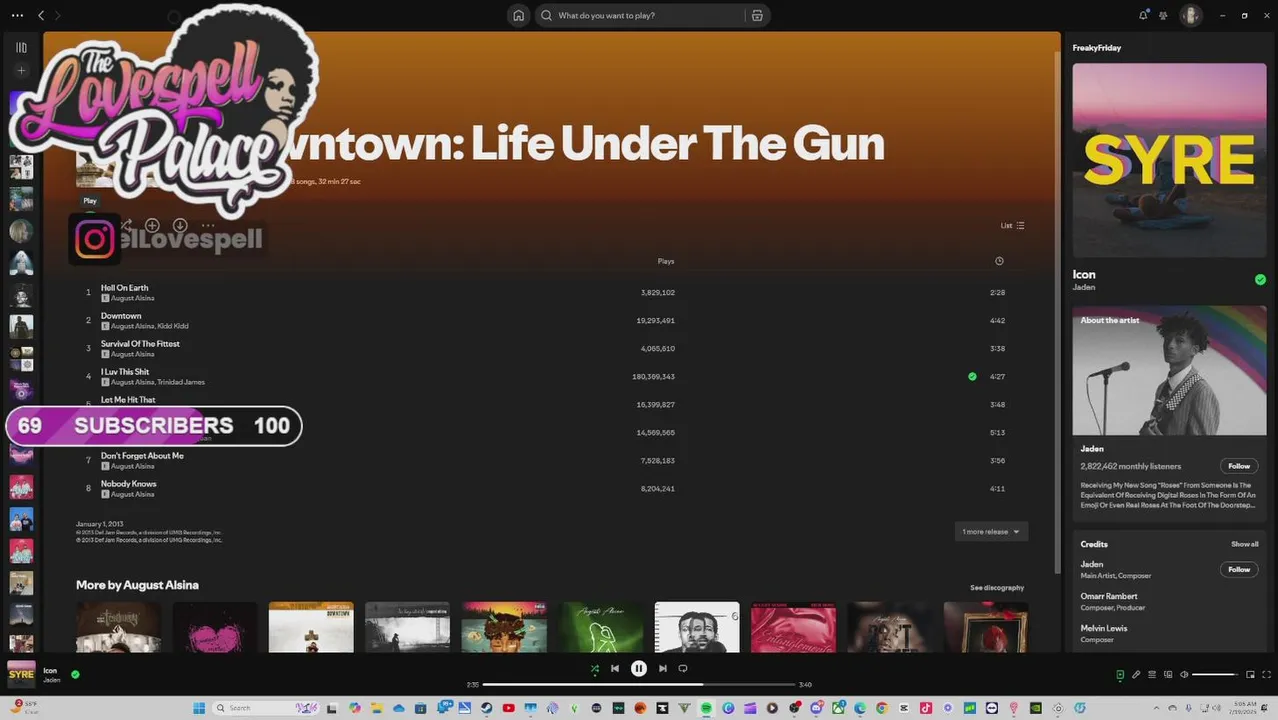The width and height of the screenshot is (1278, 720).
Task: Follow Jaden in the Credits section
Action: pos(1239,569)
